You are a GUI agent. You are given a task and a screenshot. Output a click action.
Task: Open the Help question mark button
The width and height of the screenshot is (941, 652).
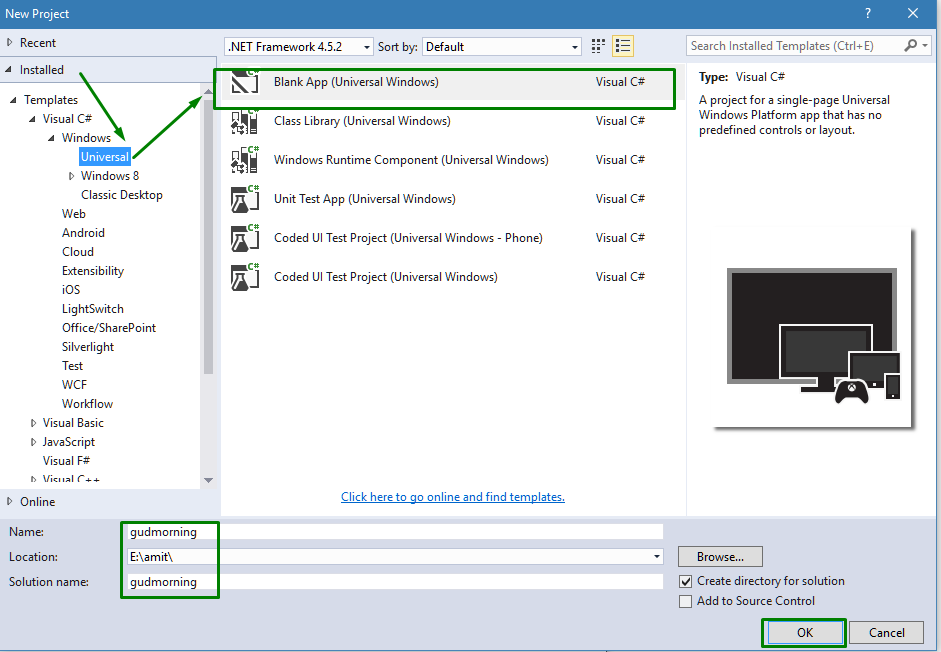[868, 13]
